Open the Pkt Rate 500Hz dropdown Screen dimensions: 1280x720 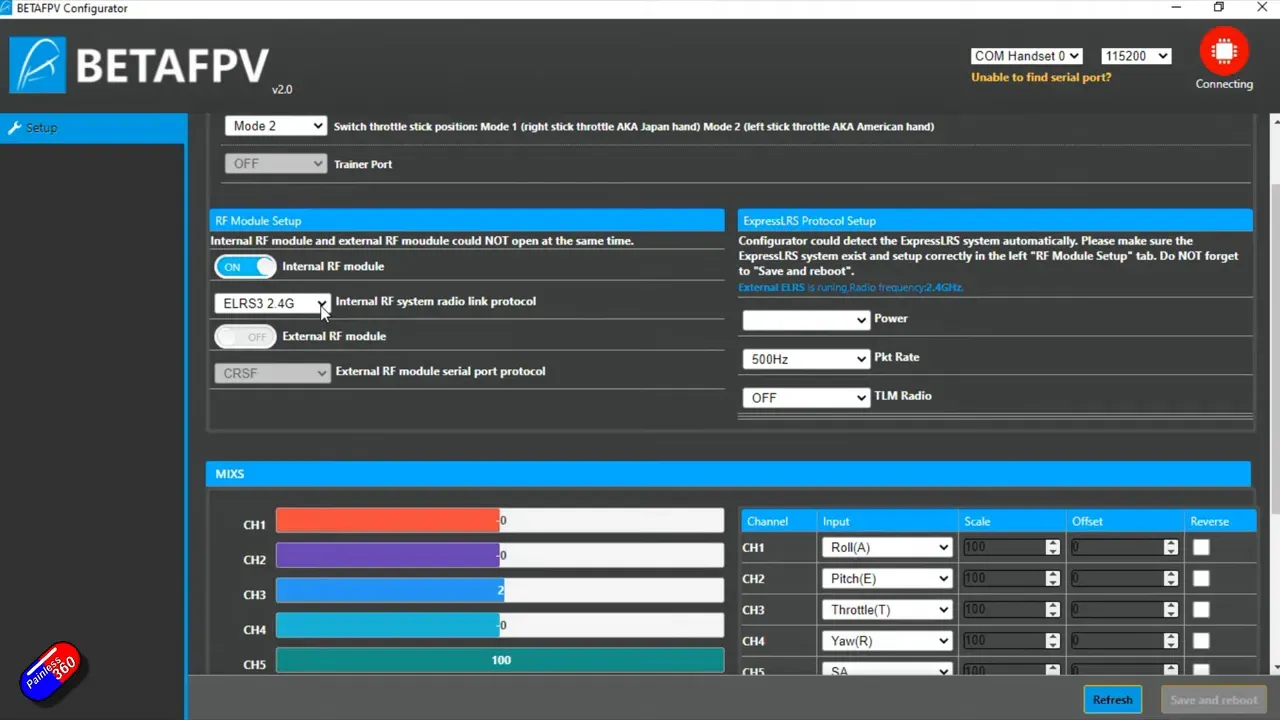click(x=805, y=358)
